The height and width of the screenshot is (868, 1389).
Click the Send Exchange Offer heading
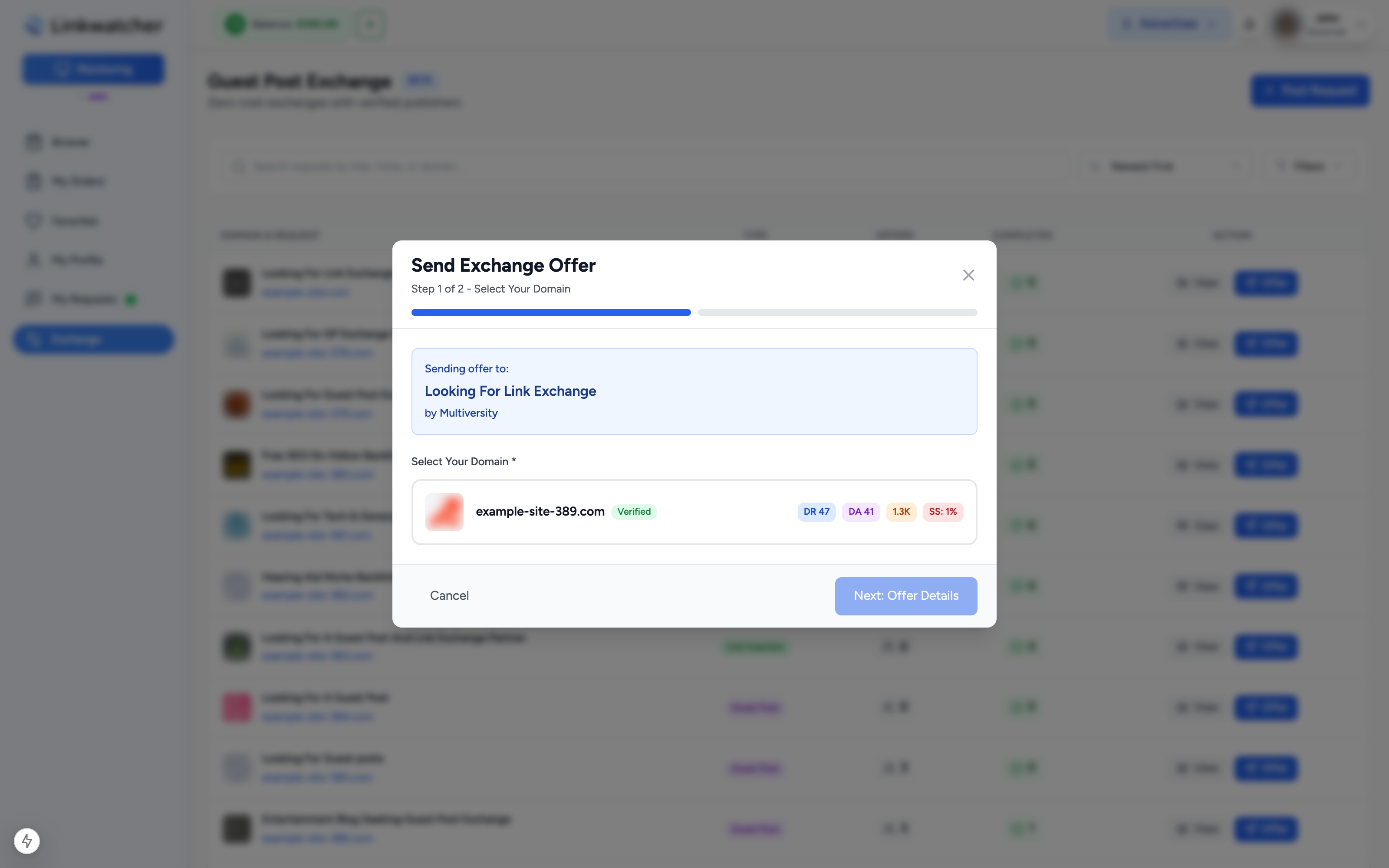pyautogui.click(x=504, y=265)
